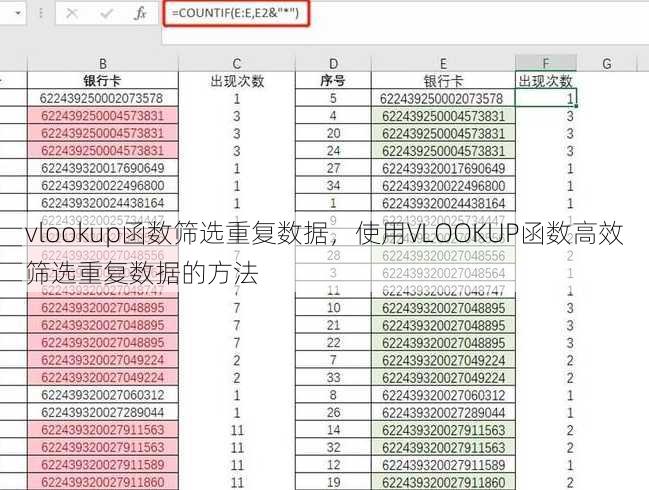Click the 序号 cell with value 20
This screenshot has height=490, width=649.
click(333, 133)
